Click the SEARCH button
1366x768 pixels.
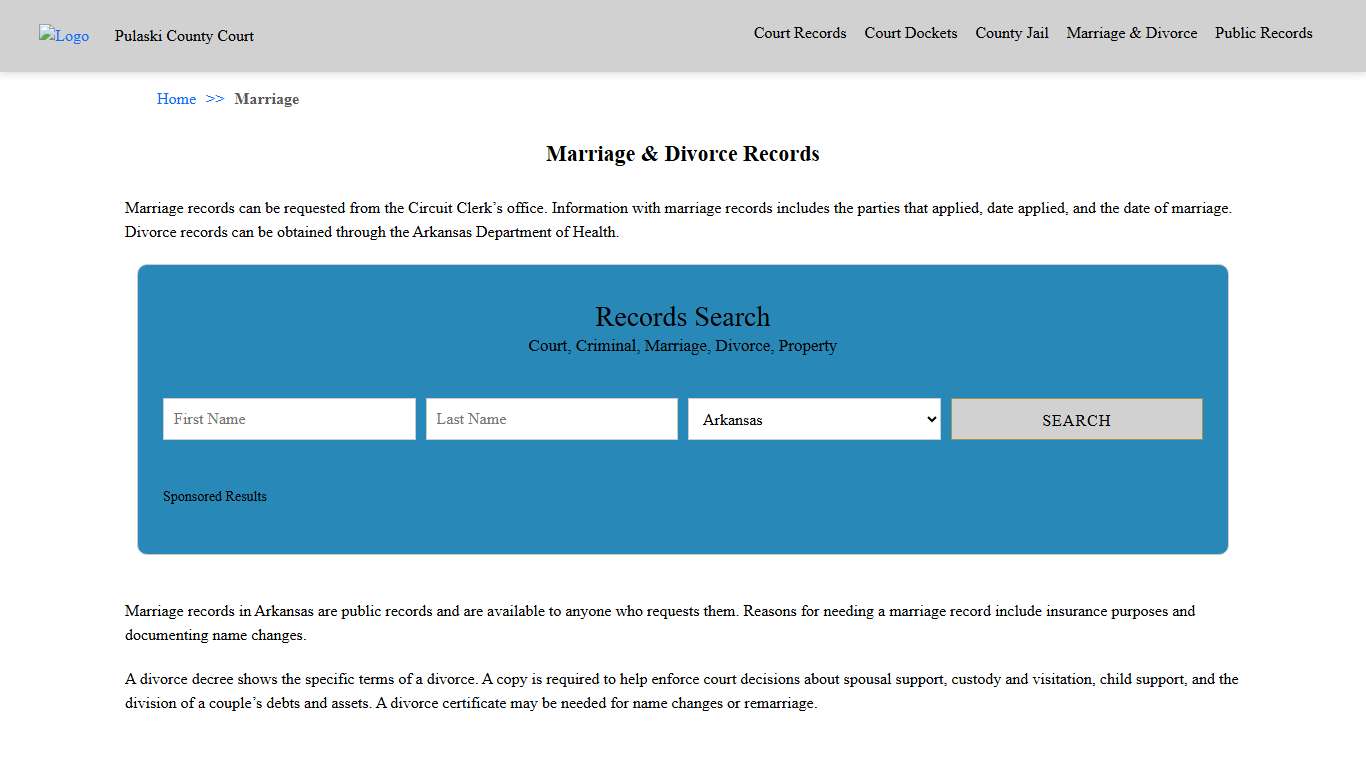[1076, 419]
